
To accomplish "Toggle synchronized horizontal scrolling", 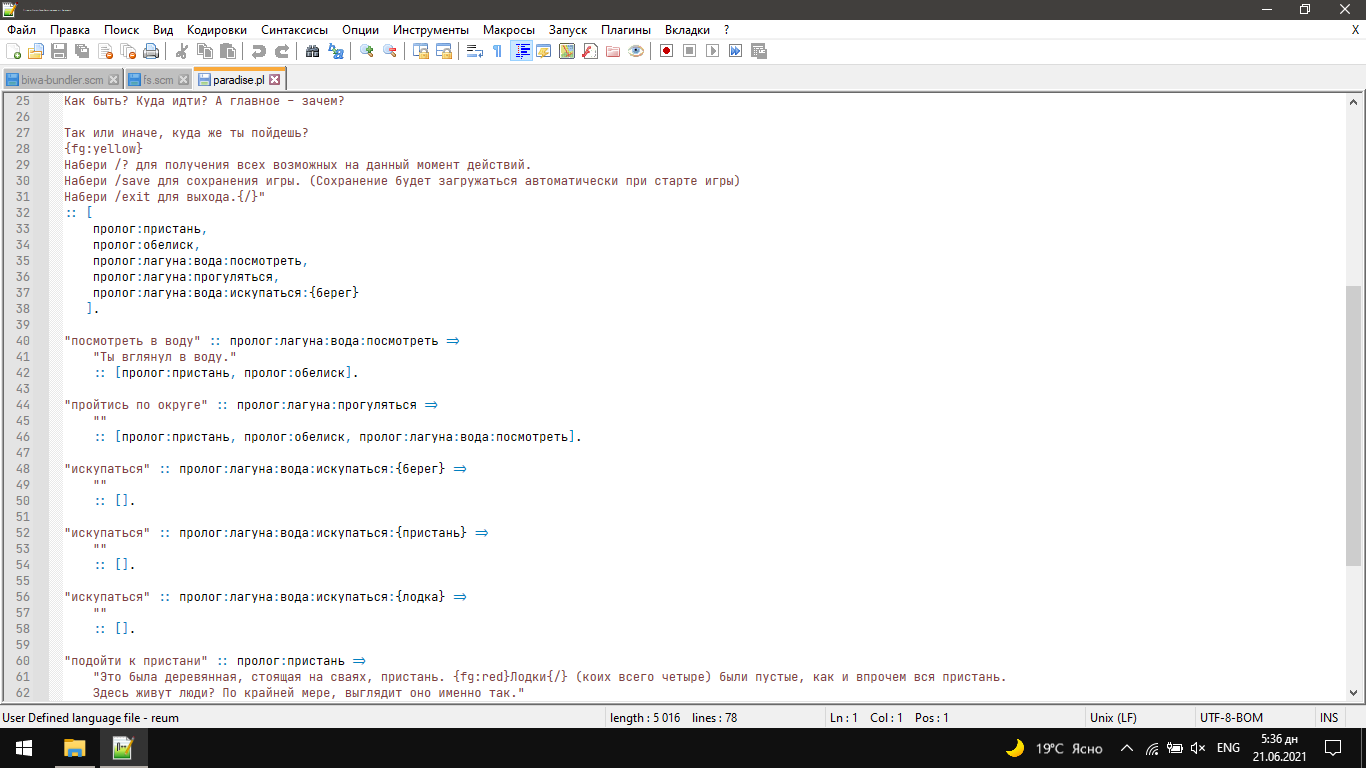I will tap(444, 51).
